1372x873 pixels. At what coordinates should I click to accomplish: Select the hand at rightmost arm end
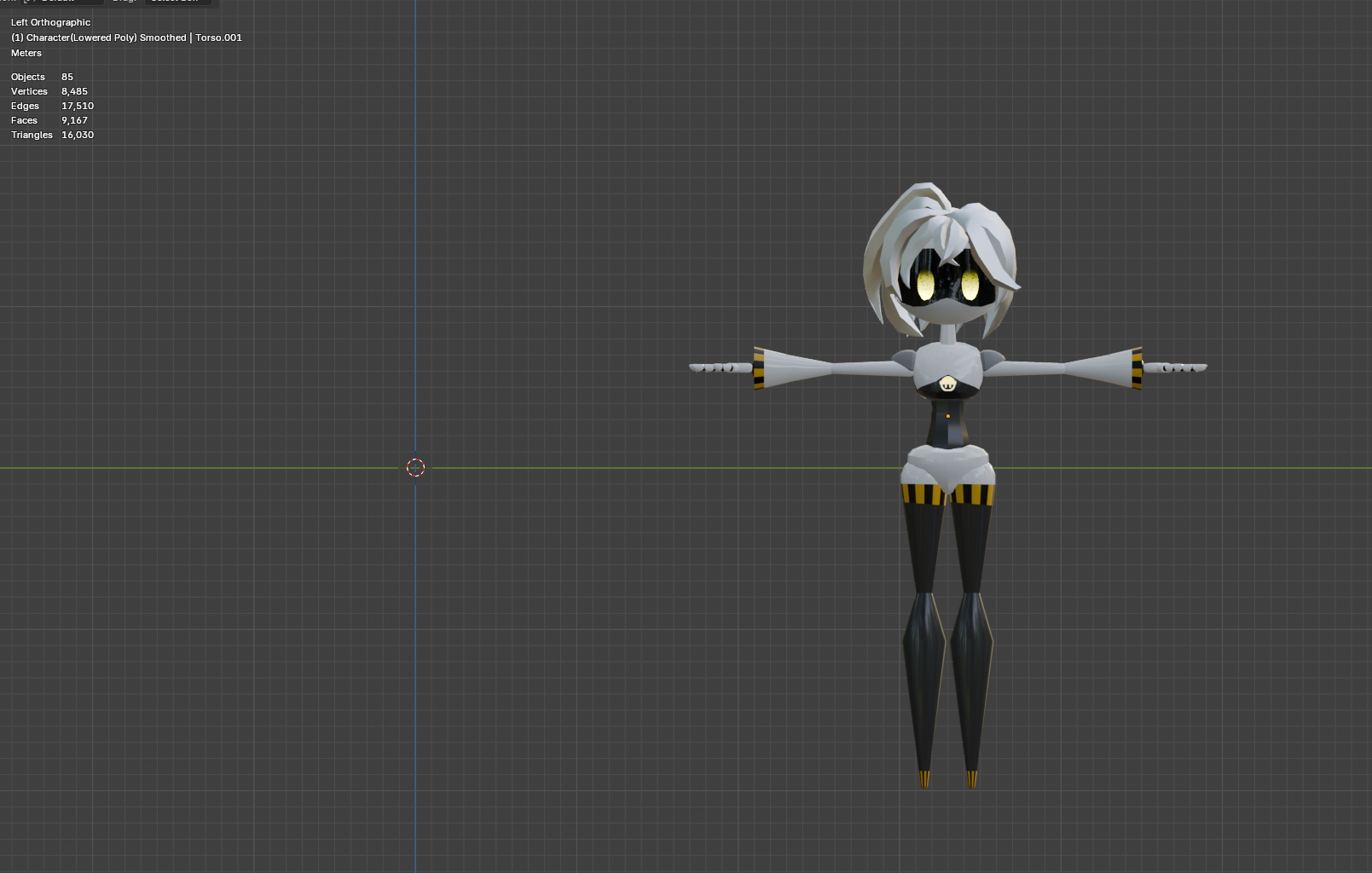click(x=1176, y=367)
